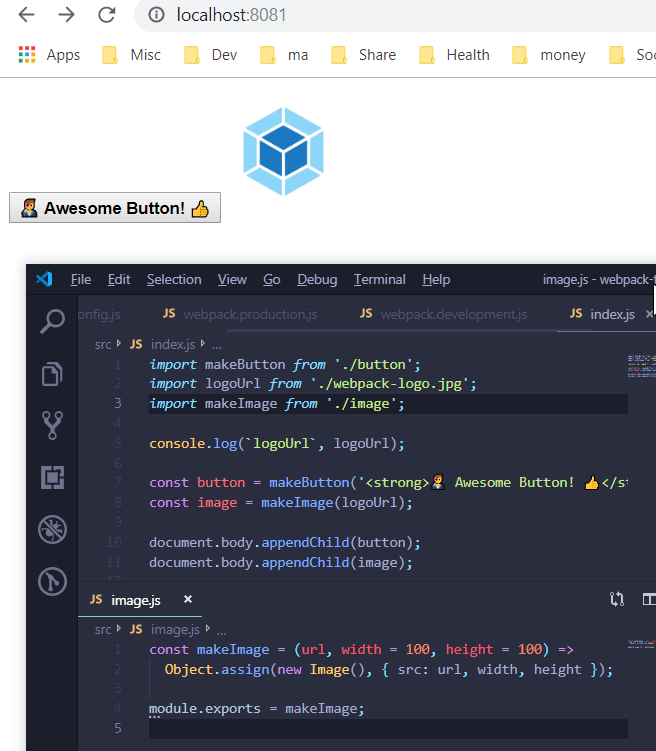
Task: Click index.js breadcrumb item in upper editor
Action: (x=163, y=344)
